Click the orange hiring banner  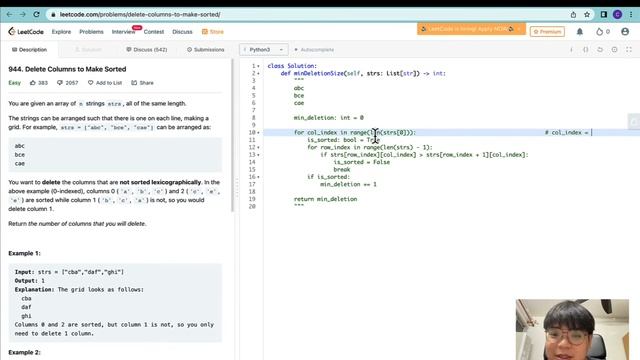471,29
